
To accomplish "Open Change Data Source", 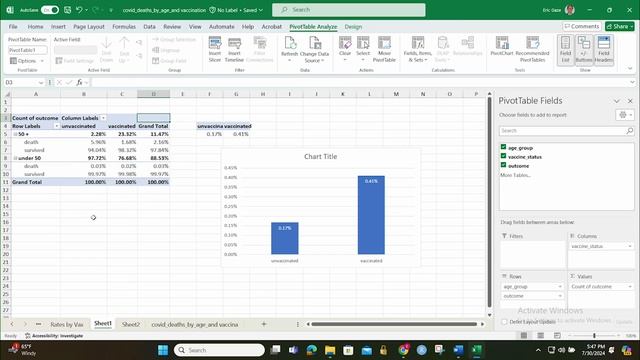I will [x=314, y=49].
